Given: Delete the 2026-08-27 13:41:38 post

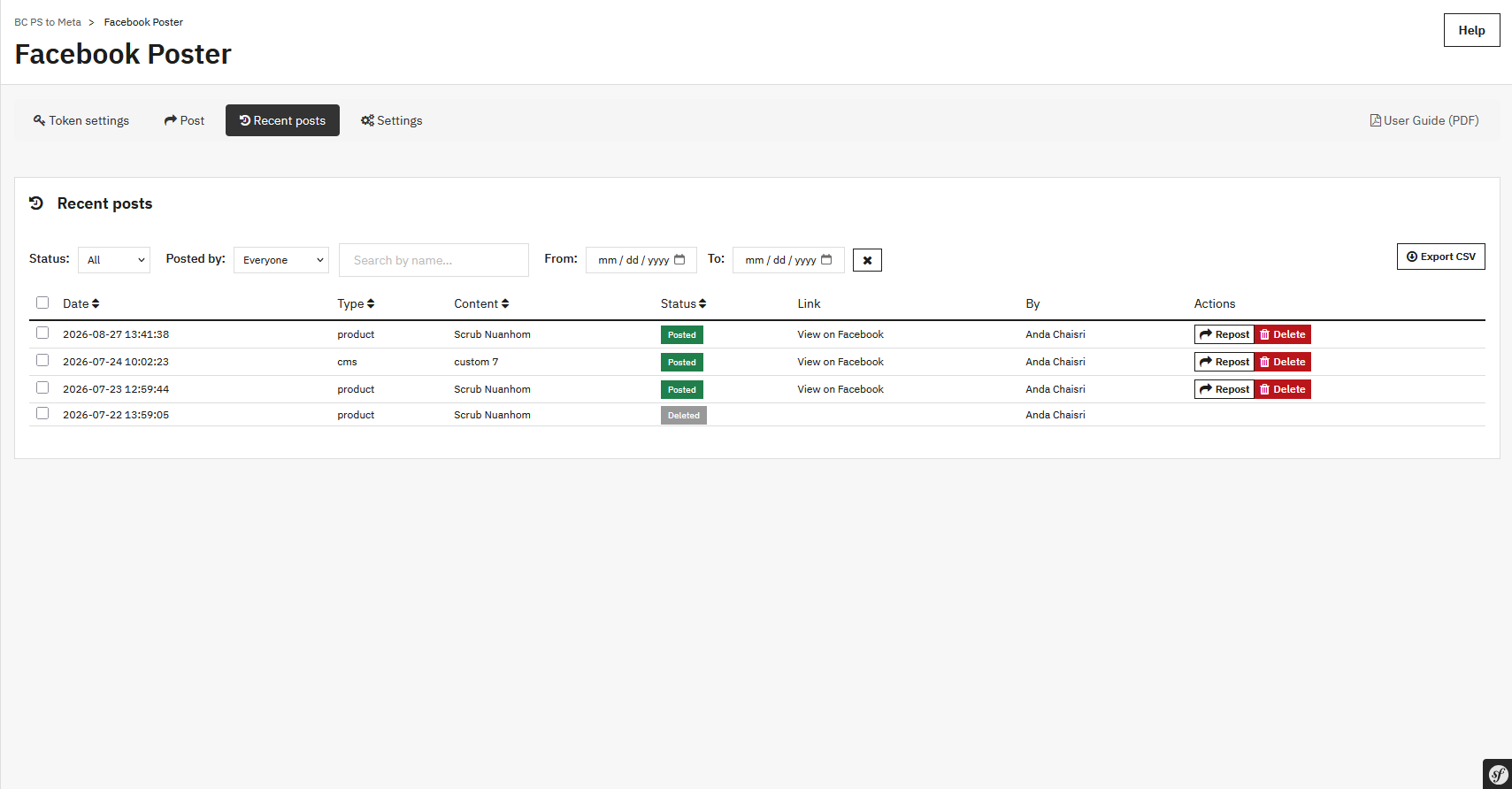Looking at the screenshot, I should pyautogui.click(x=1283, y=334).
